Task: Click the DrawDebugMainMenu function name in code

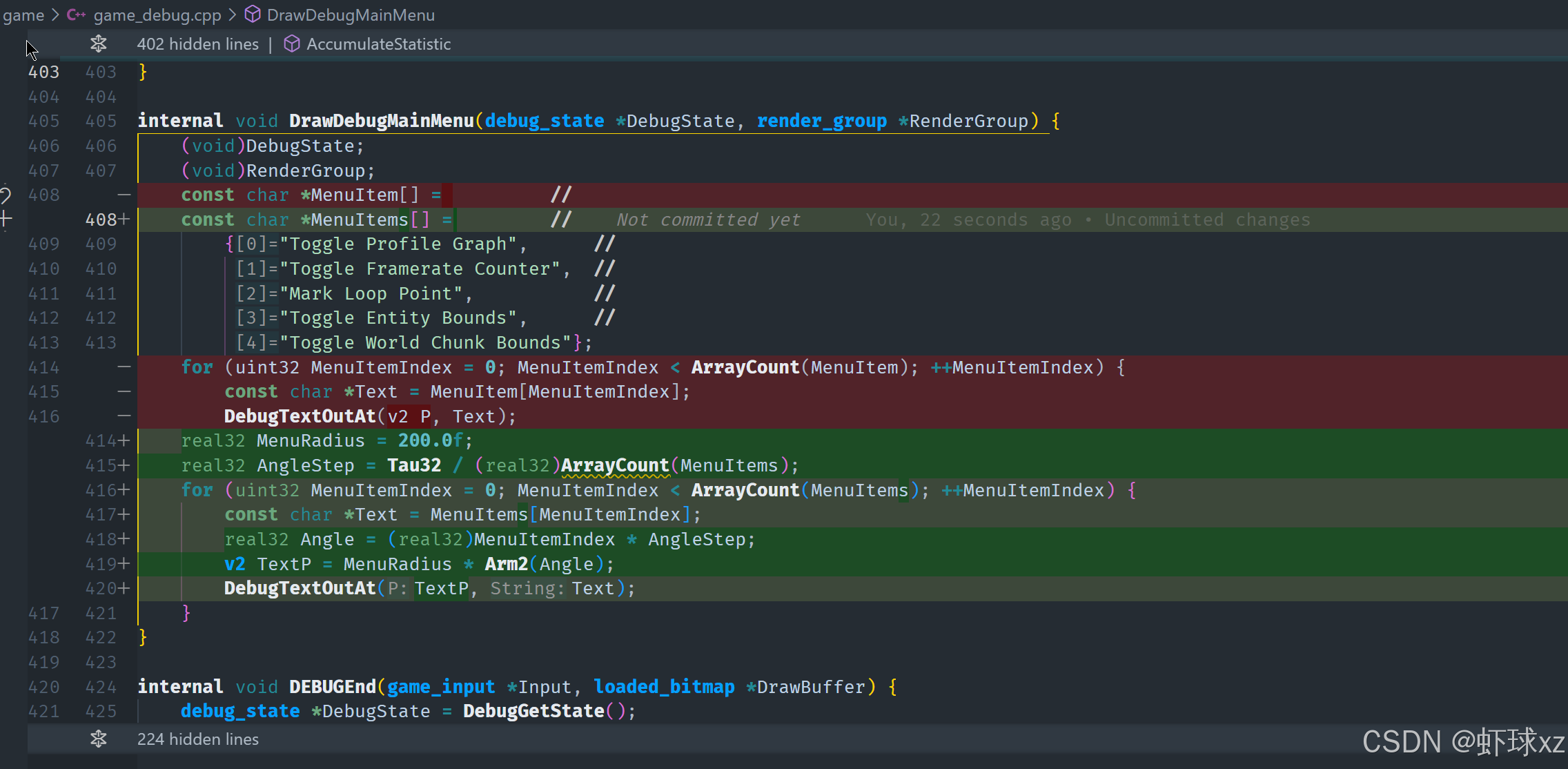Action: 381,121
